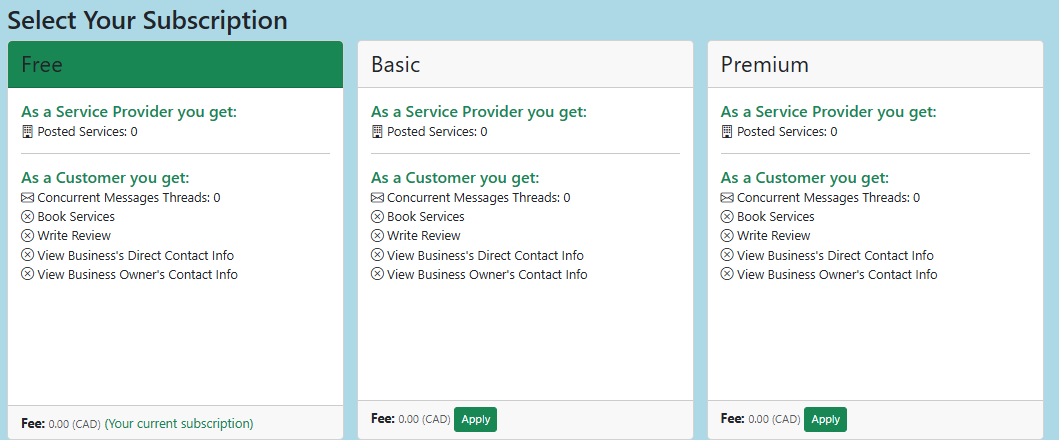1059x440 pixels.
Task: Click 'Your current subscription' text in Free plan
Action: [179, 424]
